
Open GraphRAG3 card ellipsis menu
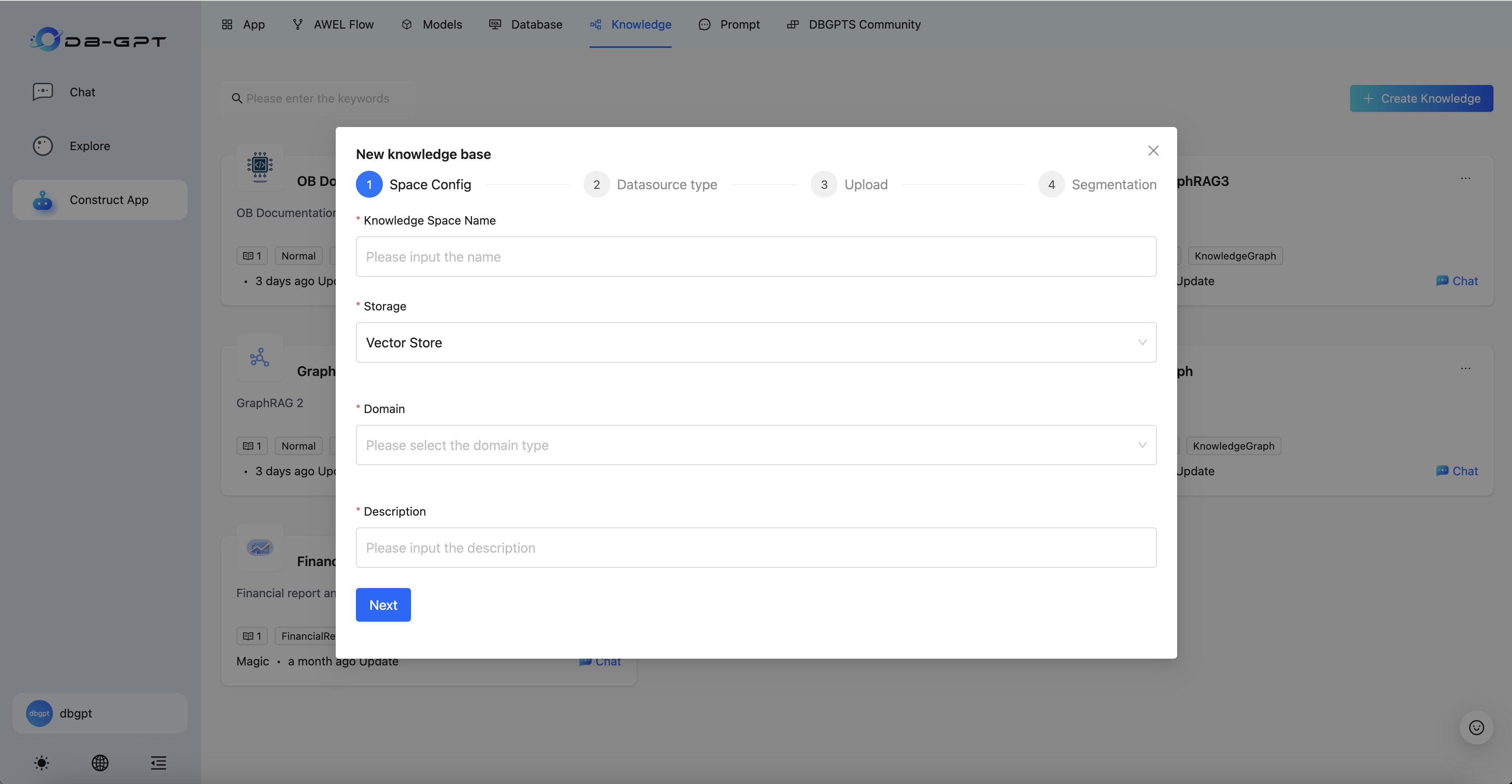point(1465,178)
